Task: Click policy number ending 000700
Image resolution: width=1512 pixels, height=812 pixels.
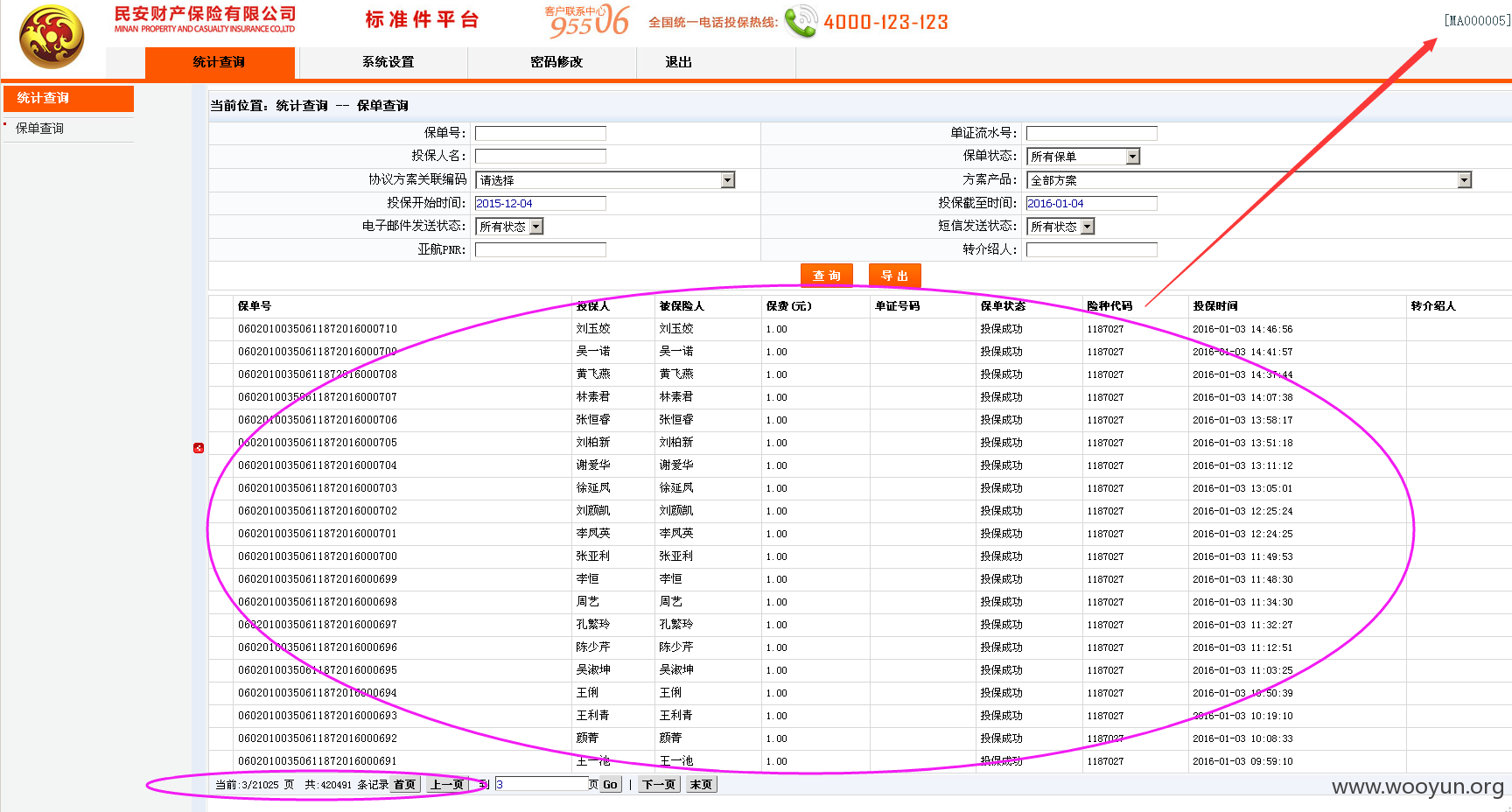Action: point(318,556)
